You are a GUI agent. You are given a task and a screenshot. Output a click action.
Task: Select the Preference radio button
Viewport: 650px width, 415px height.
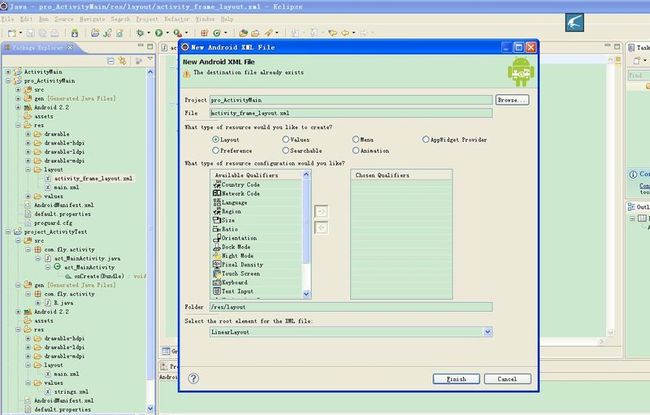click(x=216, y=150)
